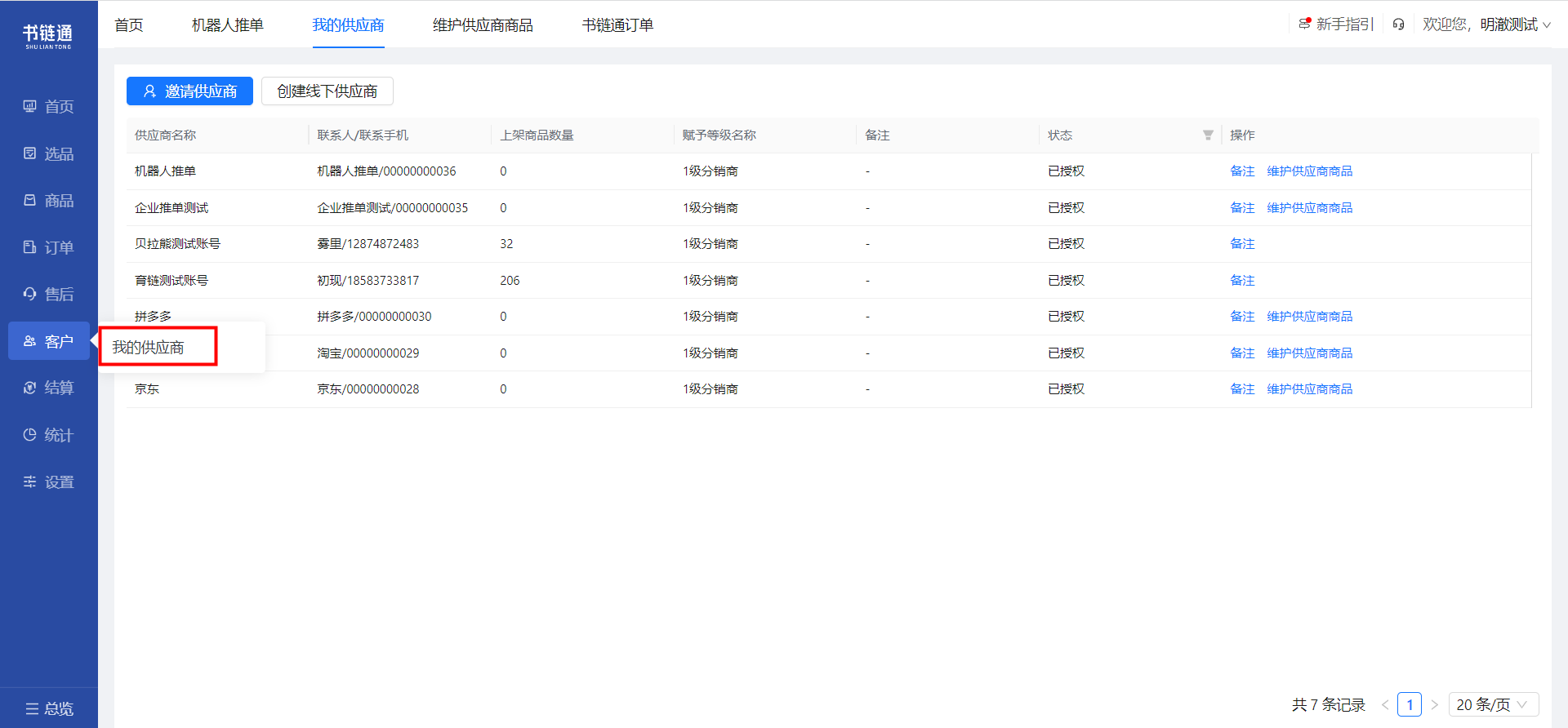The width and height of the screenshot is (1568, 728).
Task: Click 备注 for 贝拉熊测试账号 row
Action: tap(1242, 244)
